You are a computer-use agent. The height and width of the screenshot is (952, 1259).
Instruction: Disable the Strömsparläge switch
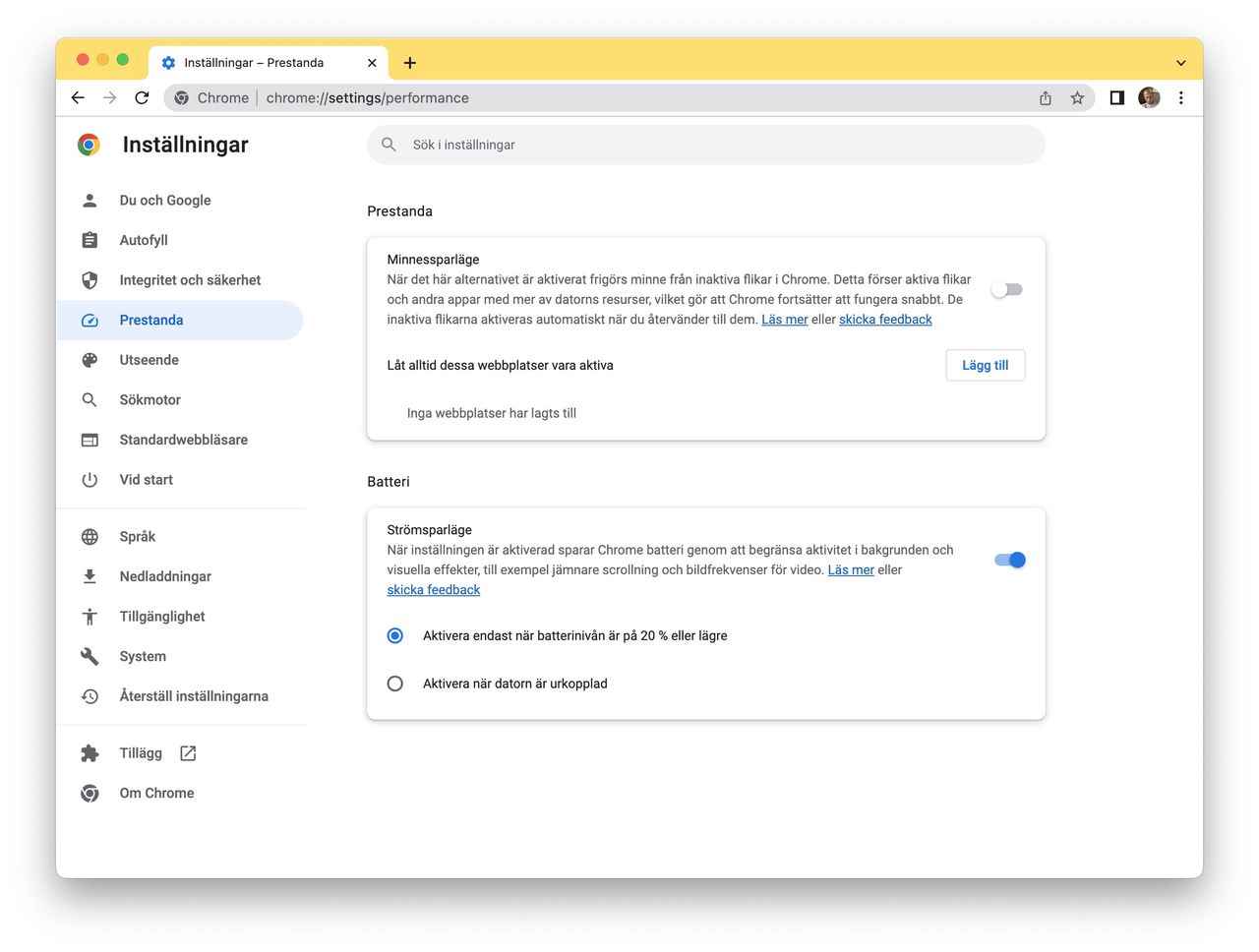pos(1009,559)
